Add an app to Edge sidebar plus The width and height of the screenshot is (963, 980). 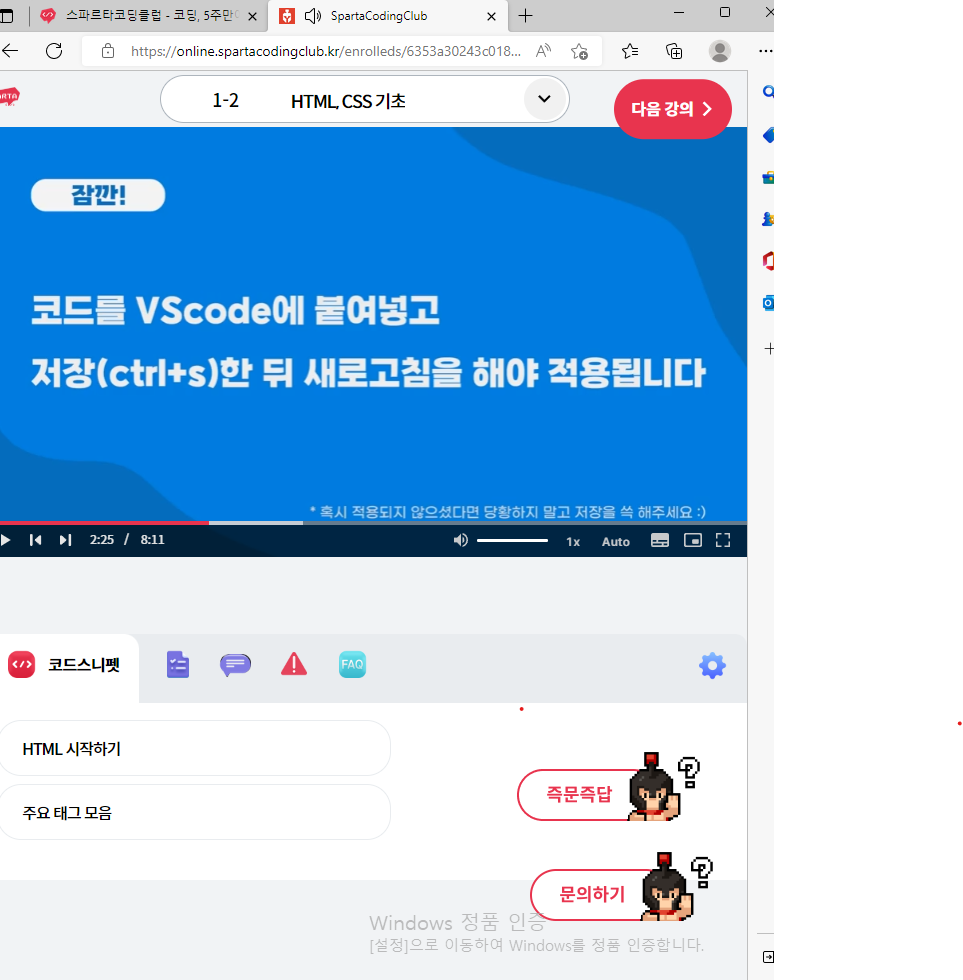click(x=769, y=349)
